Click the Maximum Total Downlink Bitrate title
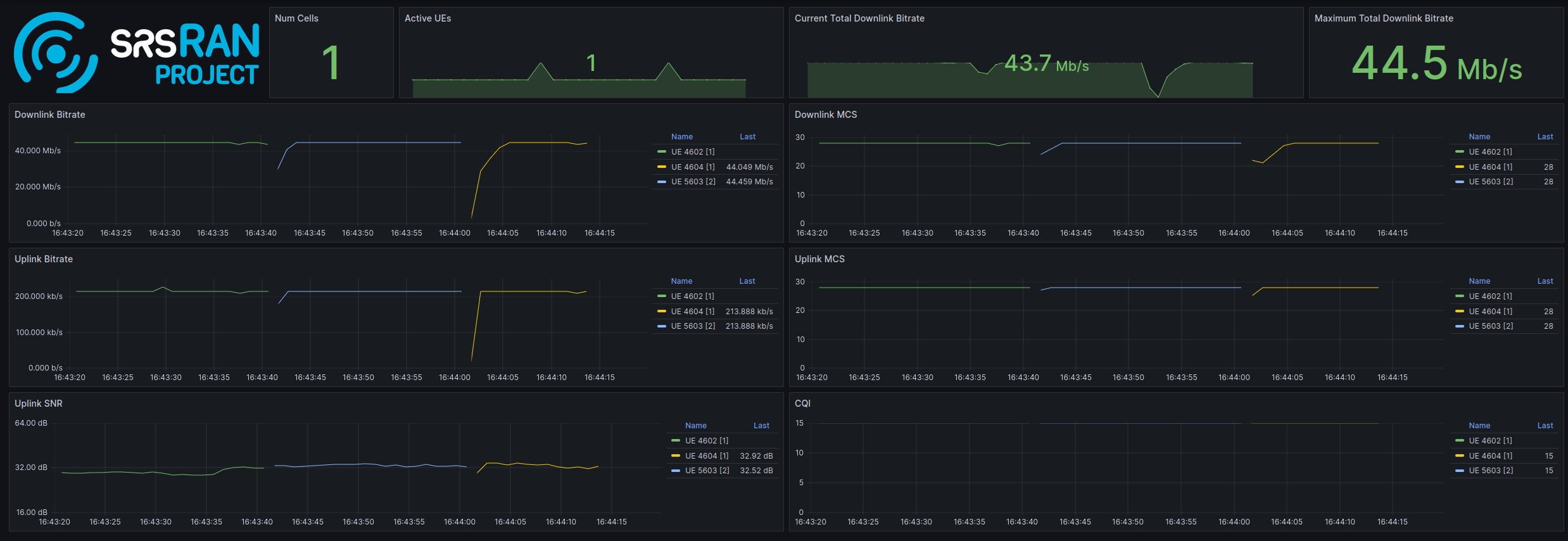Image resolution: width=1568 pixels, height=541 pixels. (x=1384, y=18)
